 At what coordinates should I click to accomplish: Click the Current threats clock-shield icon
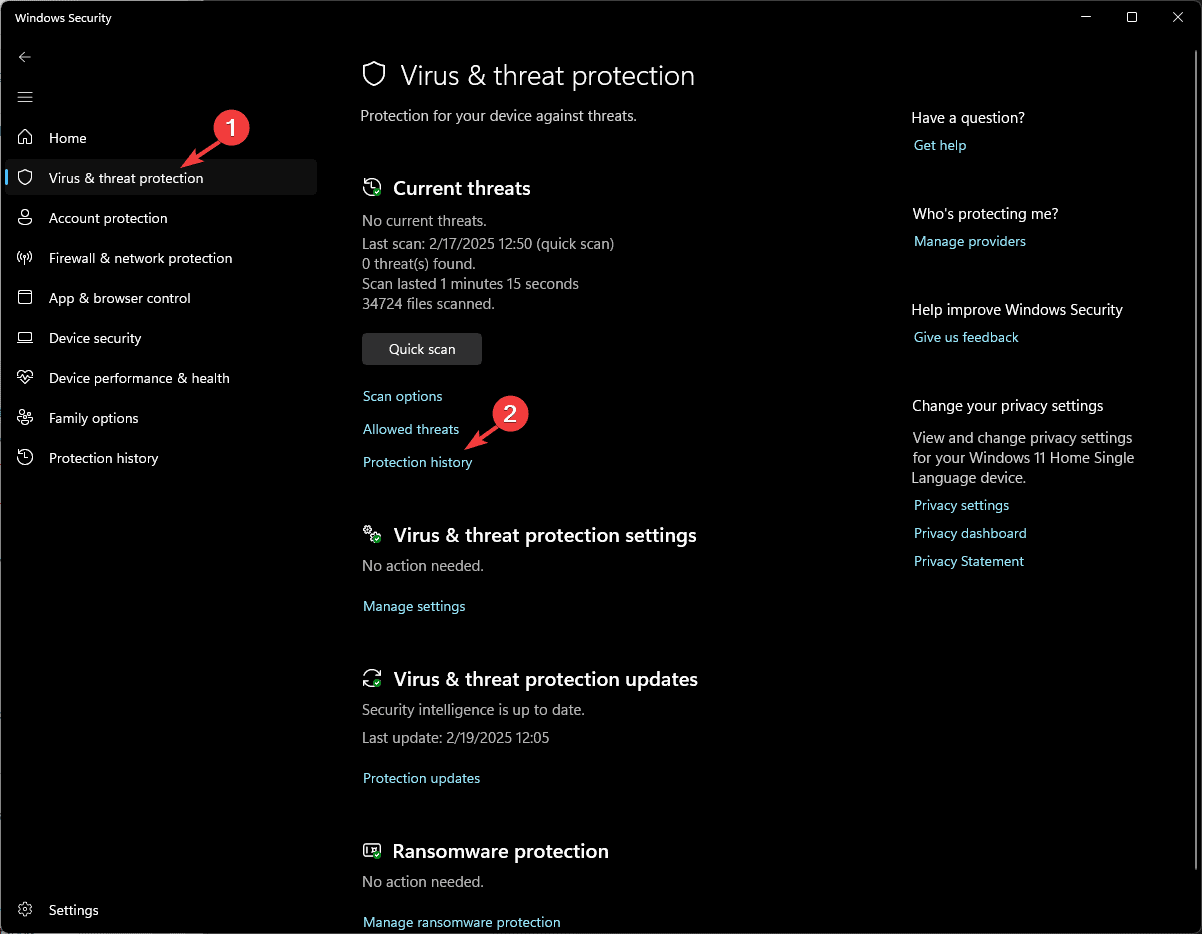tap(372, 187)
